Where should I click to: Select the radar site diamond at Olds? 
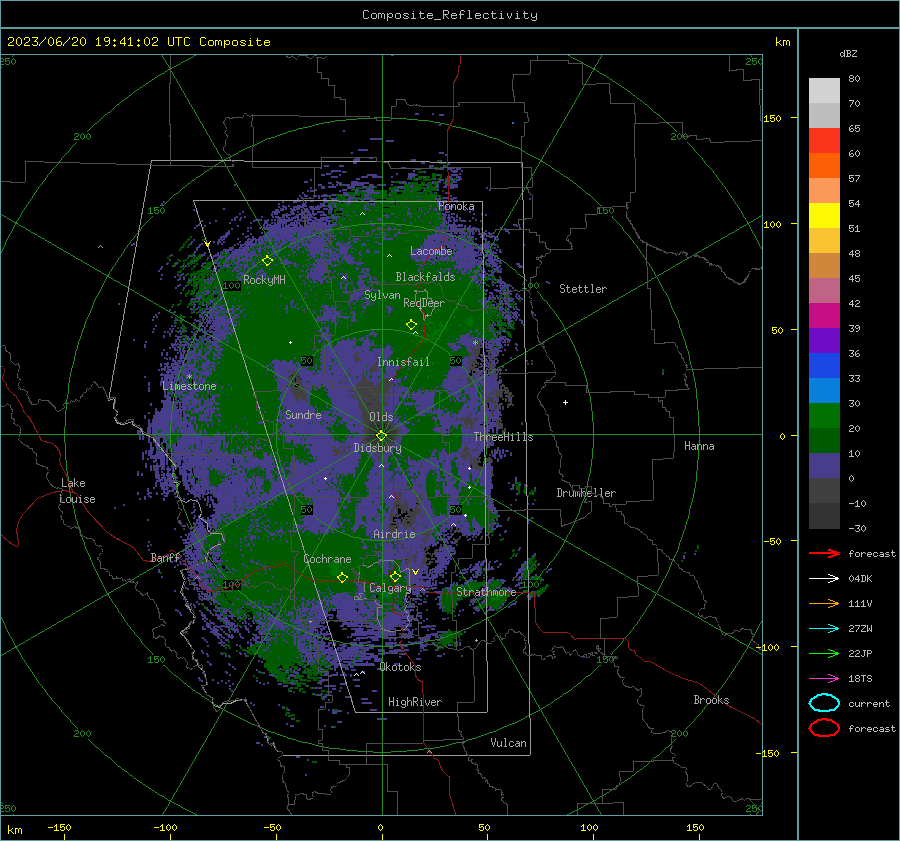pyautogui.click(x=381, y=436)
